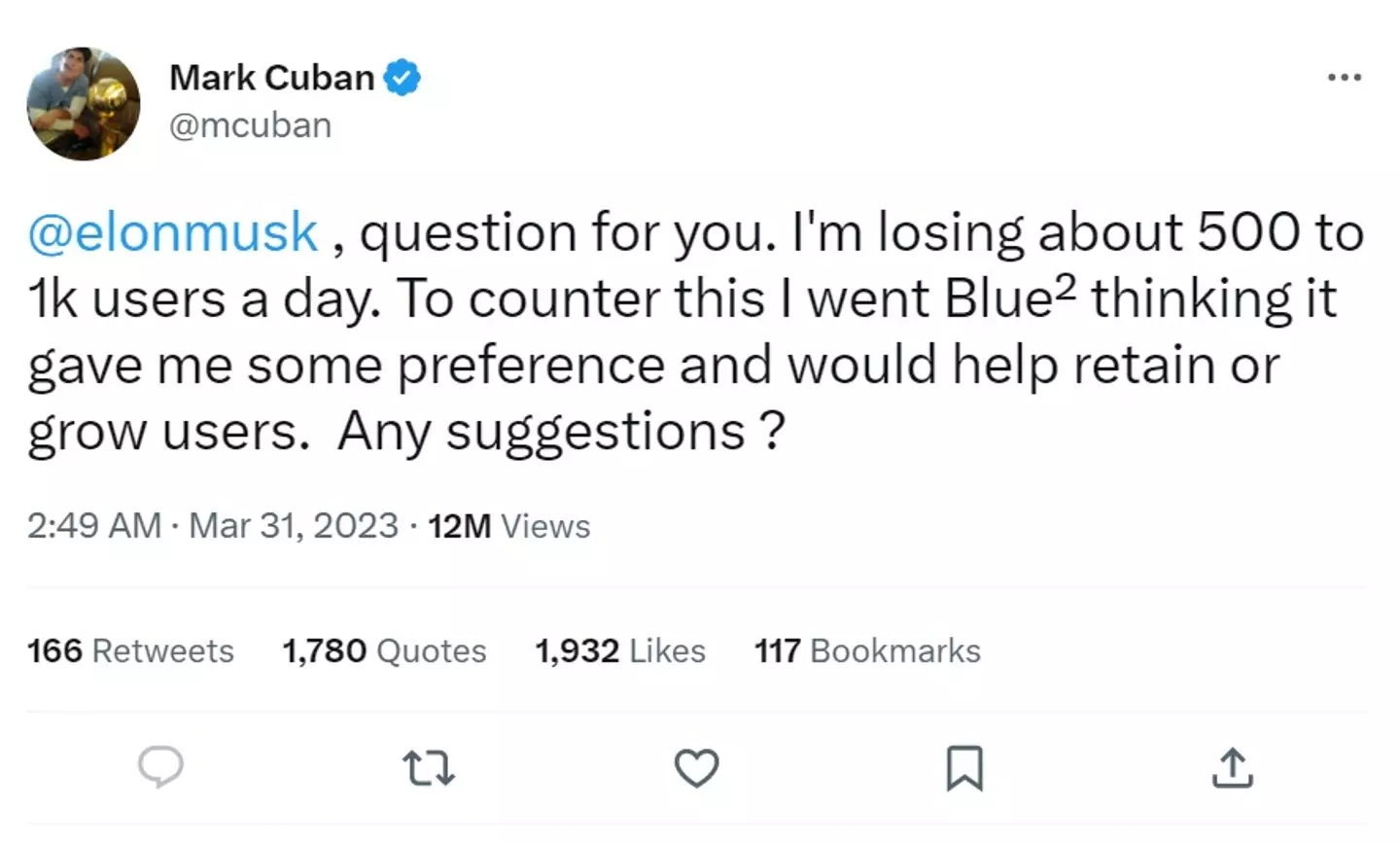View the 12M Views count
This screenshot has width=1400, height=842.
pyautogui.click(x=508, y=526)
